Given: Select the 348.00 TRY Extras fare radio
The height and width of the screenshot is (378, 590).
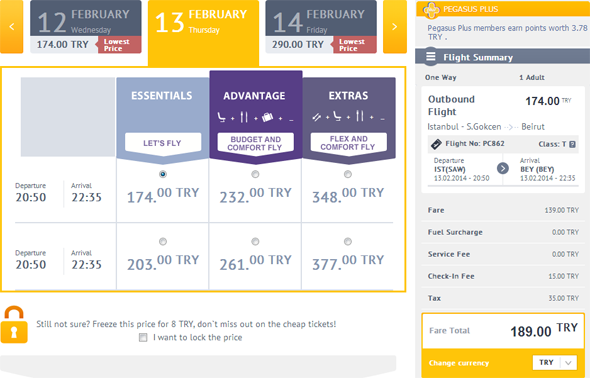Looking at the screenshot, I should click(348, 174).
